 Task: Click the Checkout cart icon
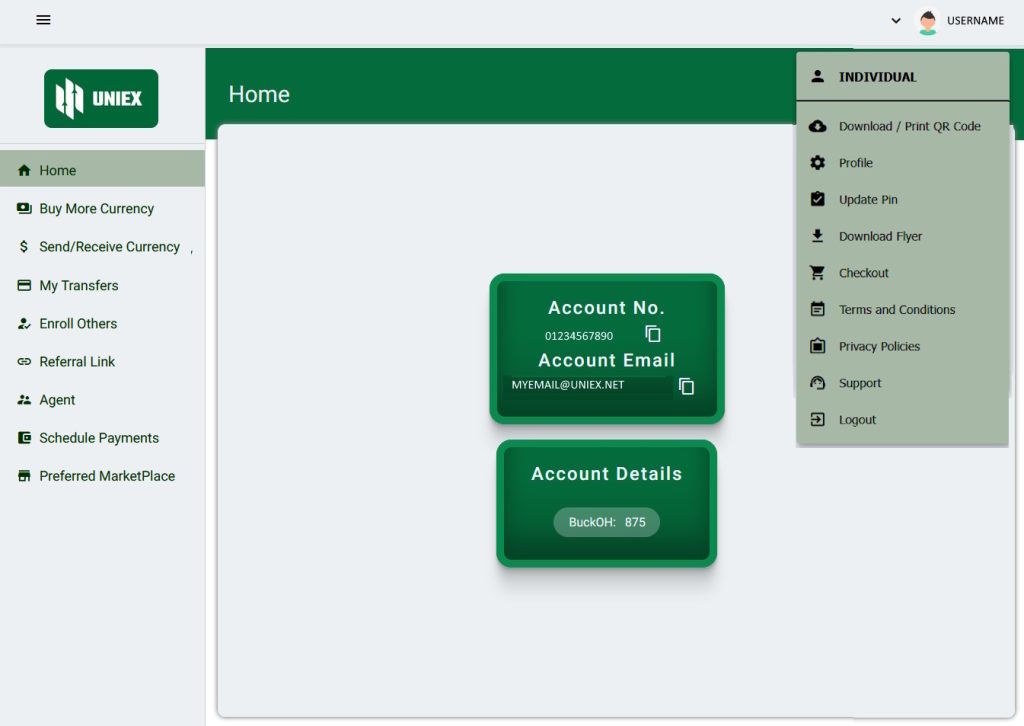pos(817,273)
